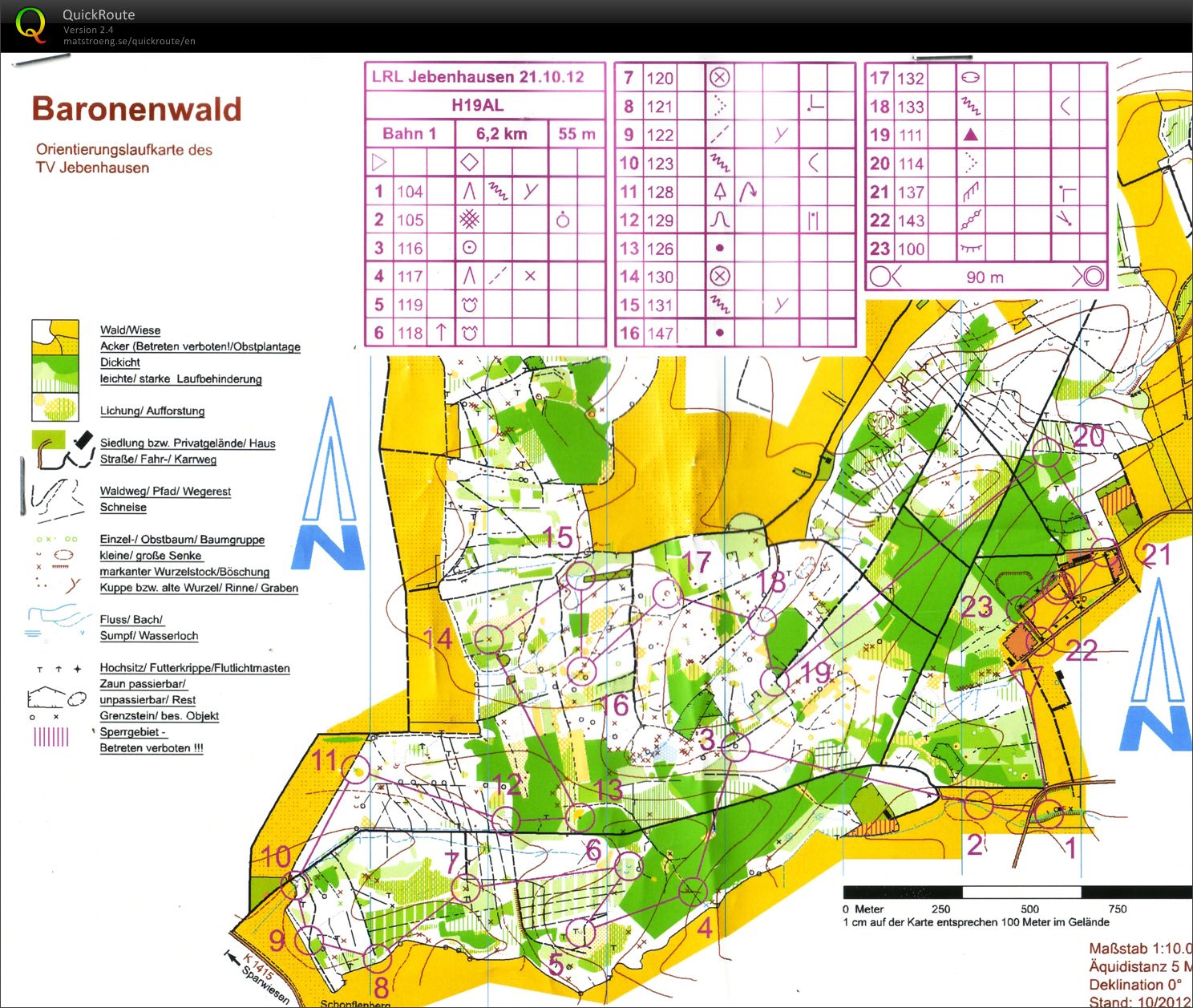The width and height of the screenshot is (1193, 1008).
Task: Click the 'LRL Jebenhausen 21.10.12' table header
Action: tap(478, 77)
